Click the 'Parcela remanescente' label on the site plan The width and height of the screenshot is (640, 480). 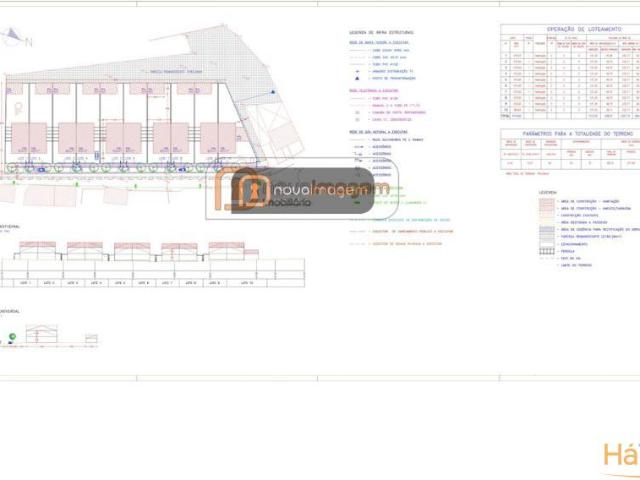click(x=176, y=72)
